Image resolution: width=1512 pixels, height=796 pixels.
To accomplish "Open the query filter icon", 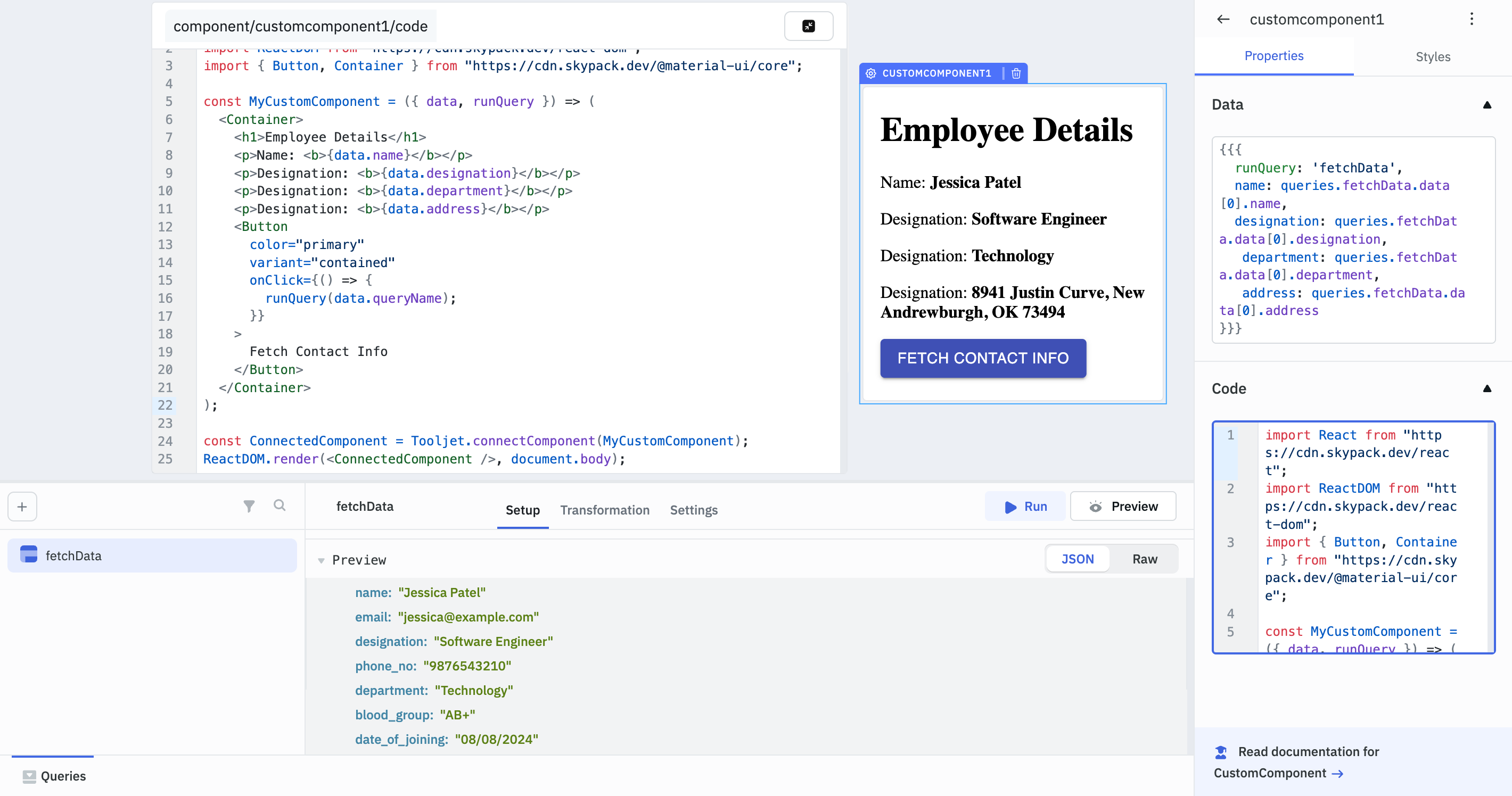I will tap(250, 505).
